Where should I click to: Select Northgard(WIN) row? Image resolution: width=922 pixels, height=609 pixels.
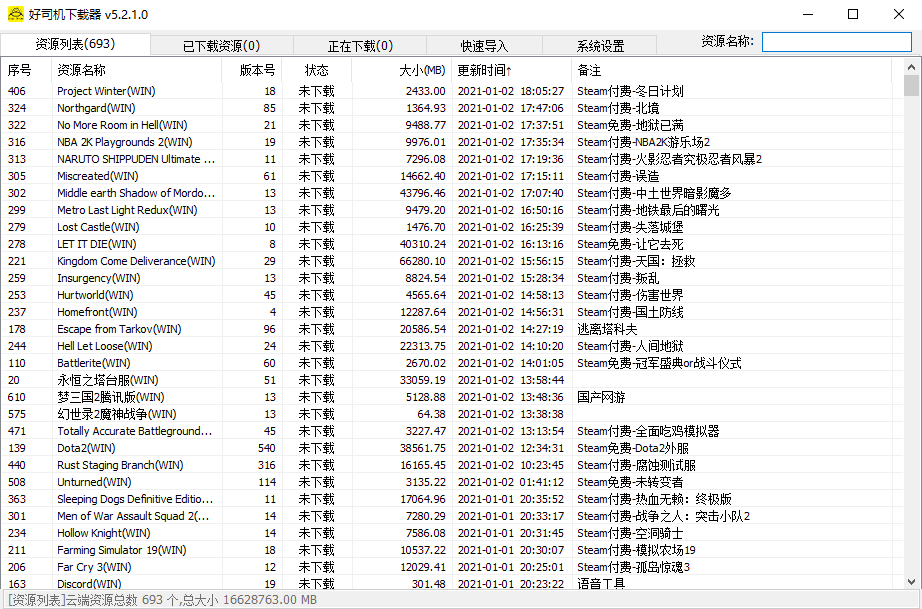point(452,108)
